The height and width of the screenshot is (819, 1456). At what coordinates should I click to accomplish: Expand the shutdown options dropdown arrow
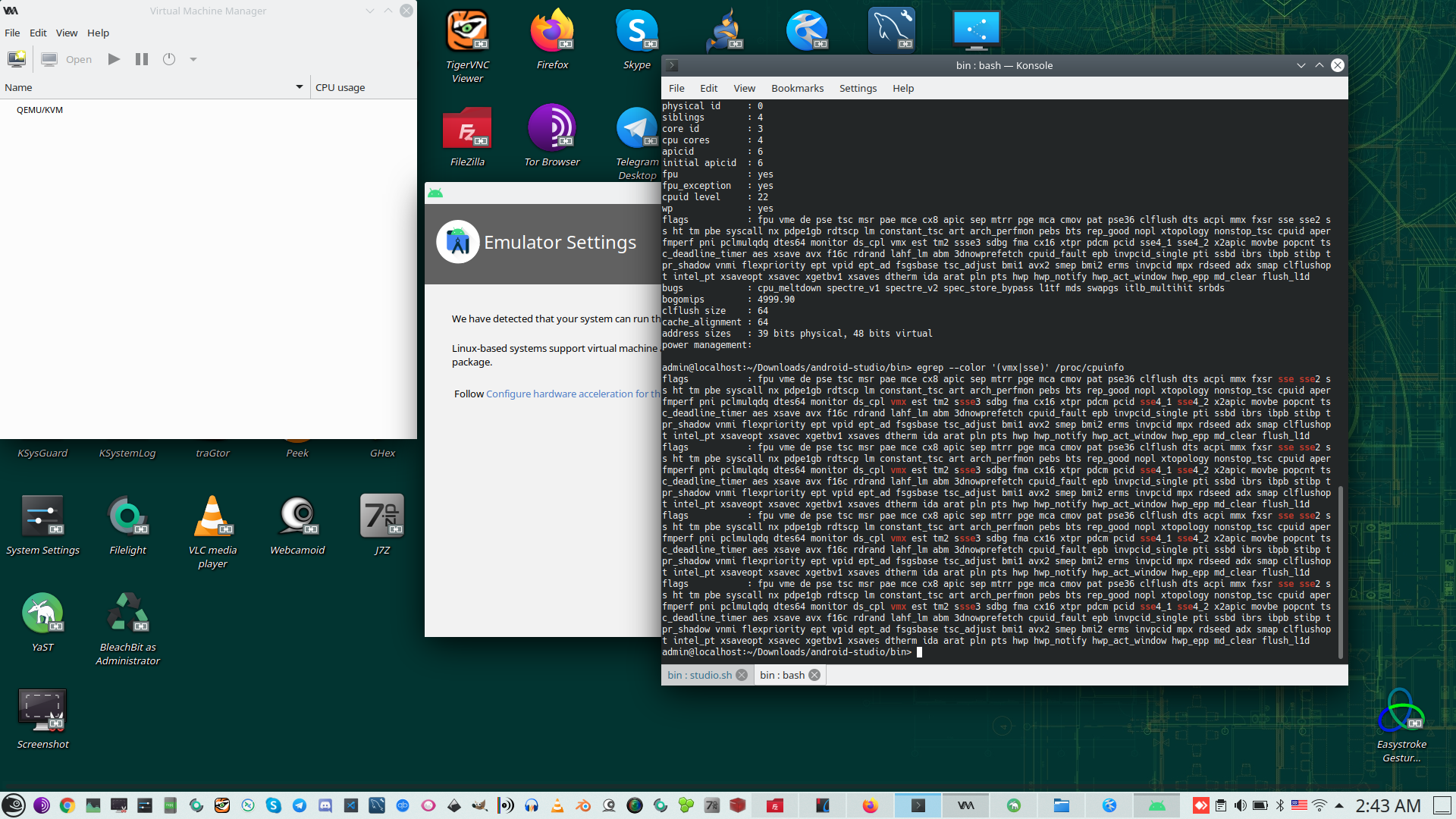click(x=193, y=59)
